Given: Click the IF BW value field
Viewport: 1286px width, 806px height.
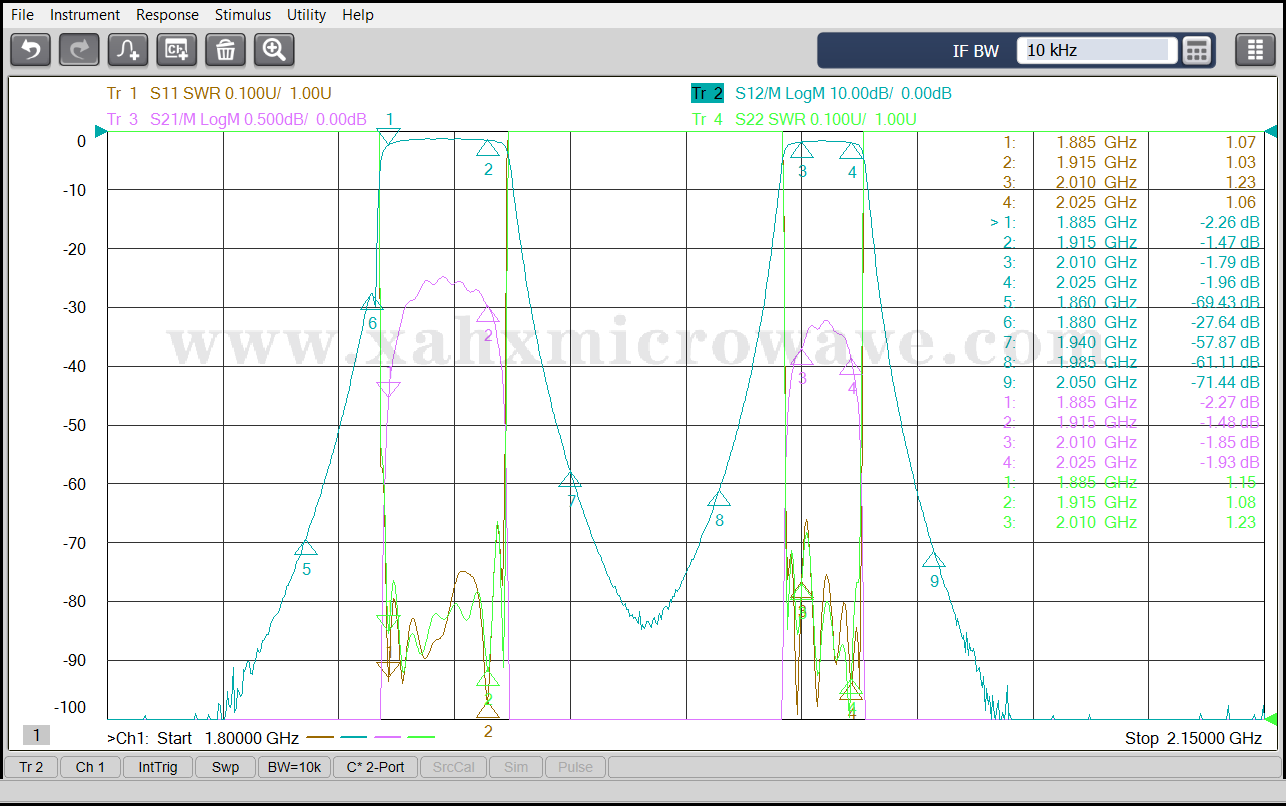Looking at the screenshot, I should click(1097, 50).
